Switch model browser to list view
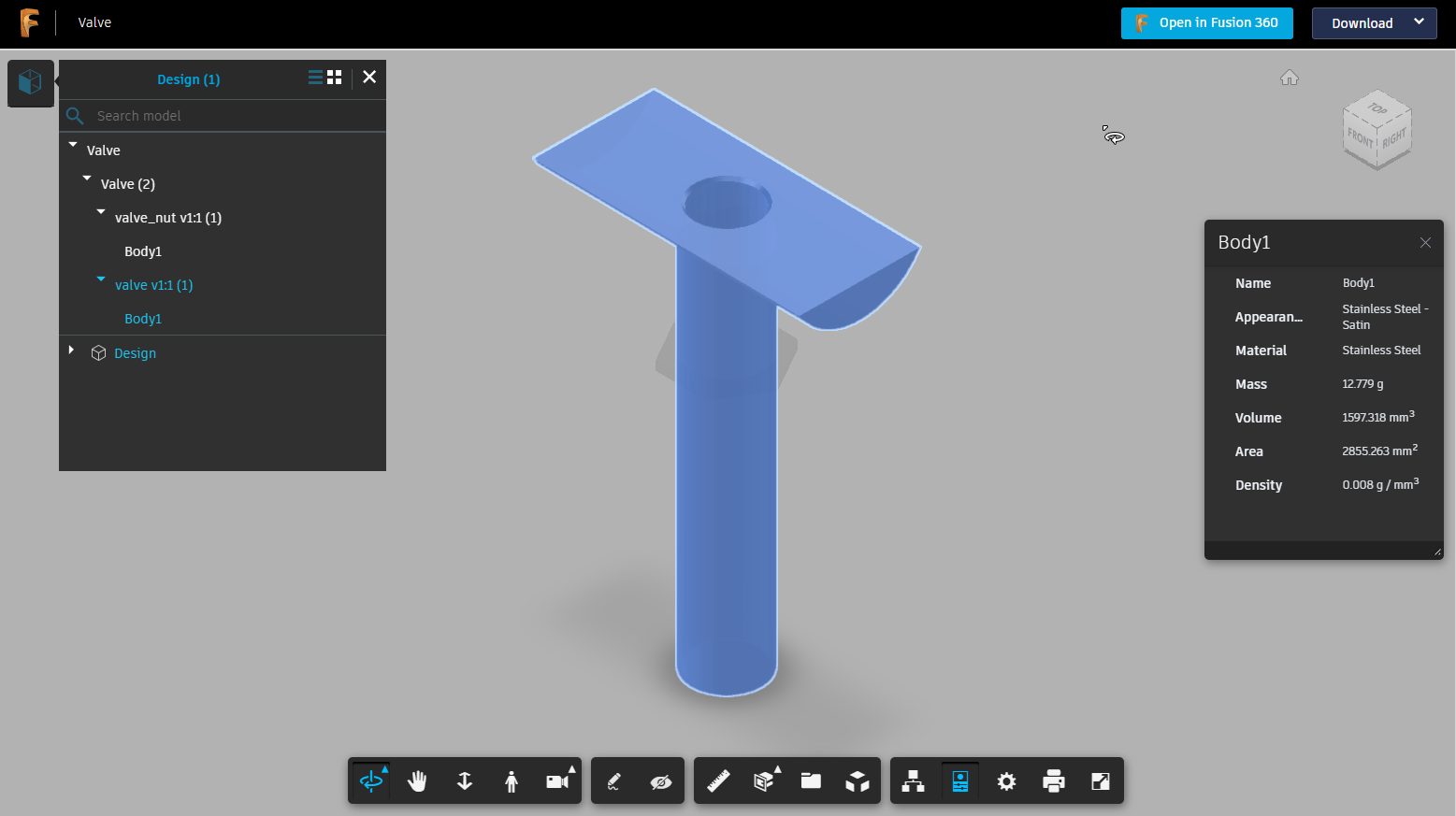 tap(315, 78)
